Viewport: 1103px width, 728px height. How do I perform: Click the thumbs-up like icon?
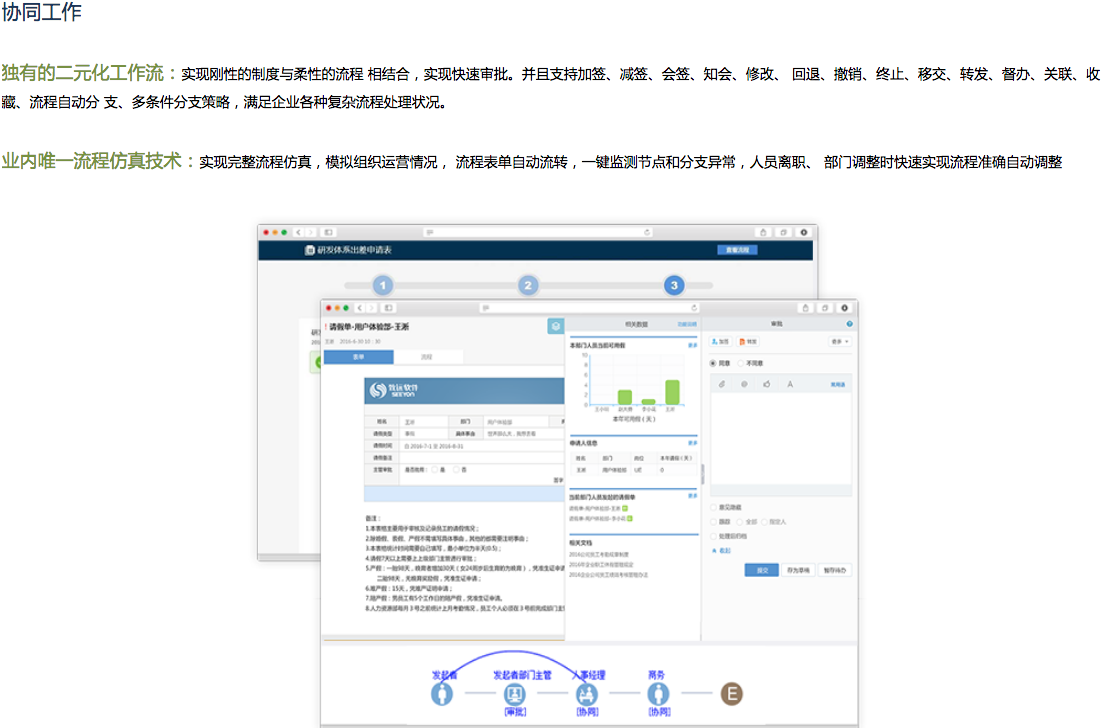[767, 384]
